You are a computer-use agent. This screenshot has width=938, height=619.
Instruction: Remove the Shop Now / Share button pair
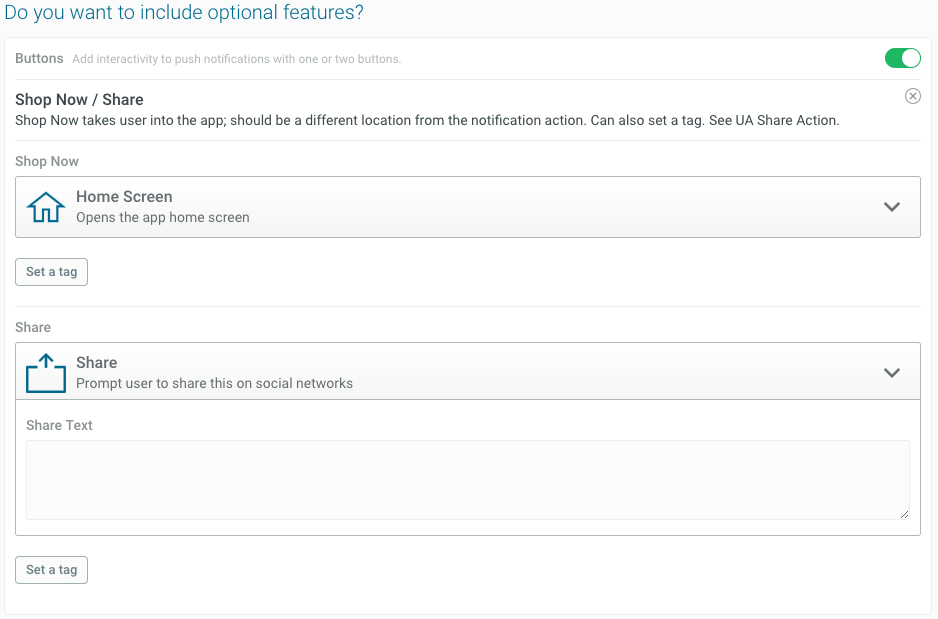click(912, 96)
